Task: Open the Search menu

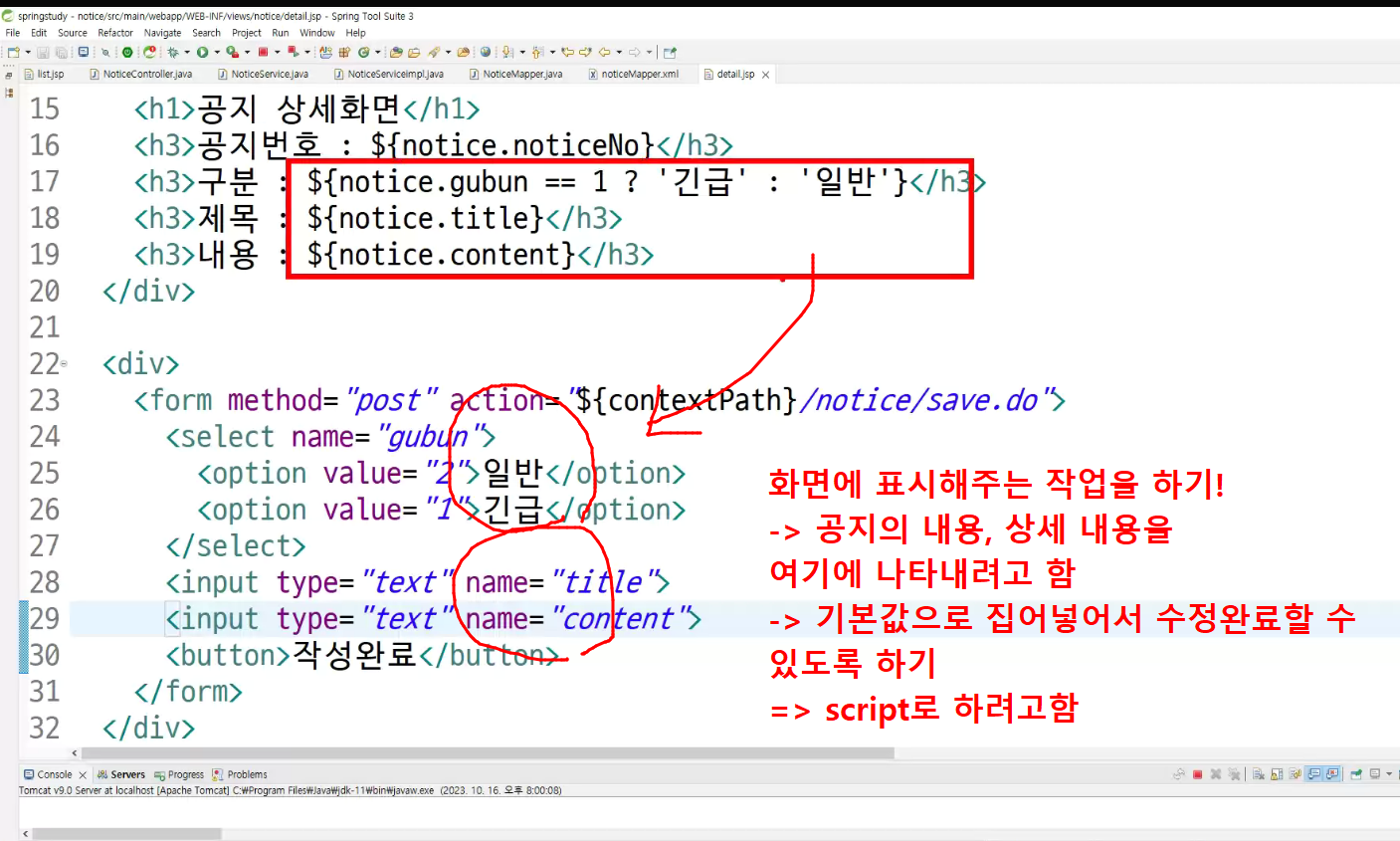Action: click(207, 33)
